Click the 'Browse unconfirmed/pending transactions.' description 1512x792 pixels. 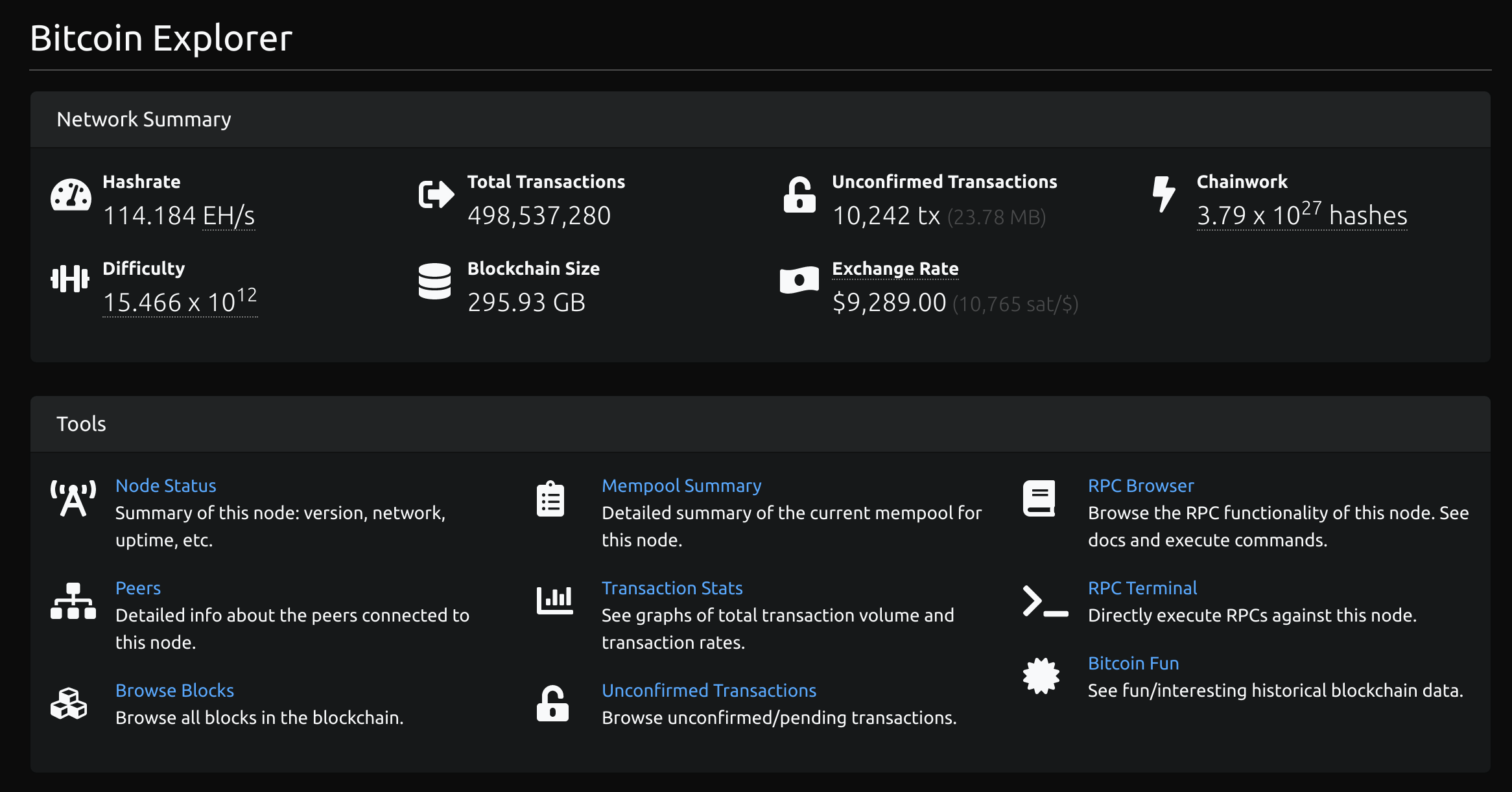click(x=779, y=717)
